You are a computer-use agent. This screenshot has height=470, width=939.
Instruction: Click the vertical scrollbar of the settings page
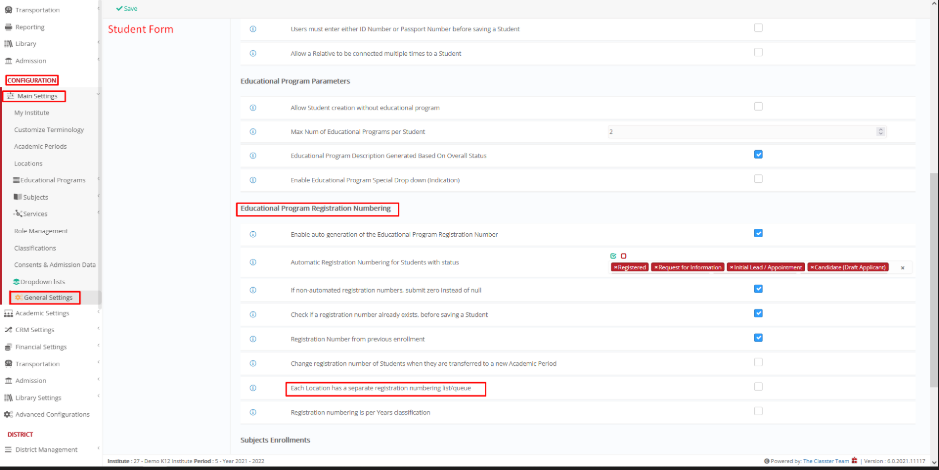point(934,281)
